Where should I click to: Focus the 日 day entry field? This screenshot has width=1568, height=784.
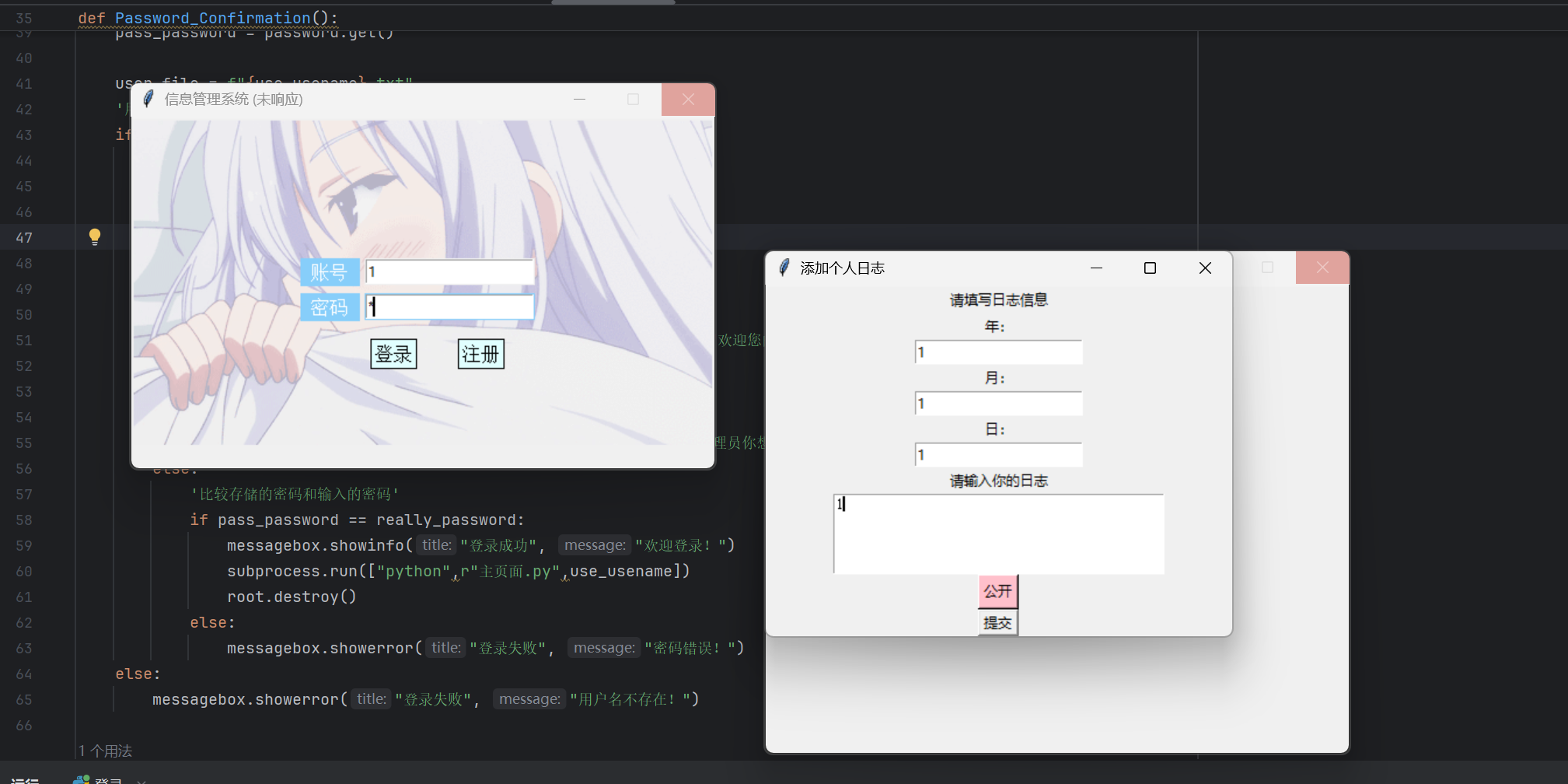[998, 455]
